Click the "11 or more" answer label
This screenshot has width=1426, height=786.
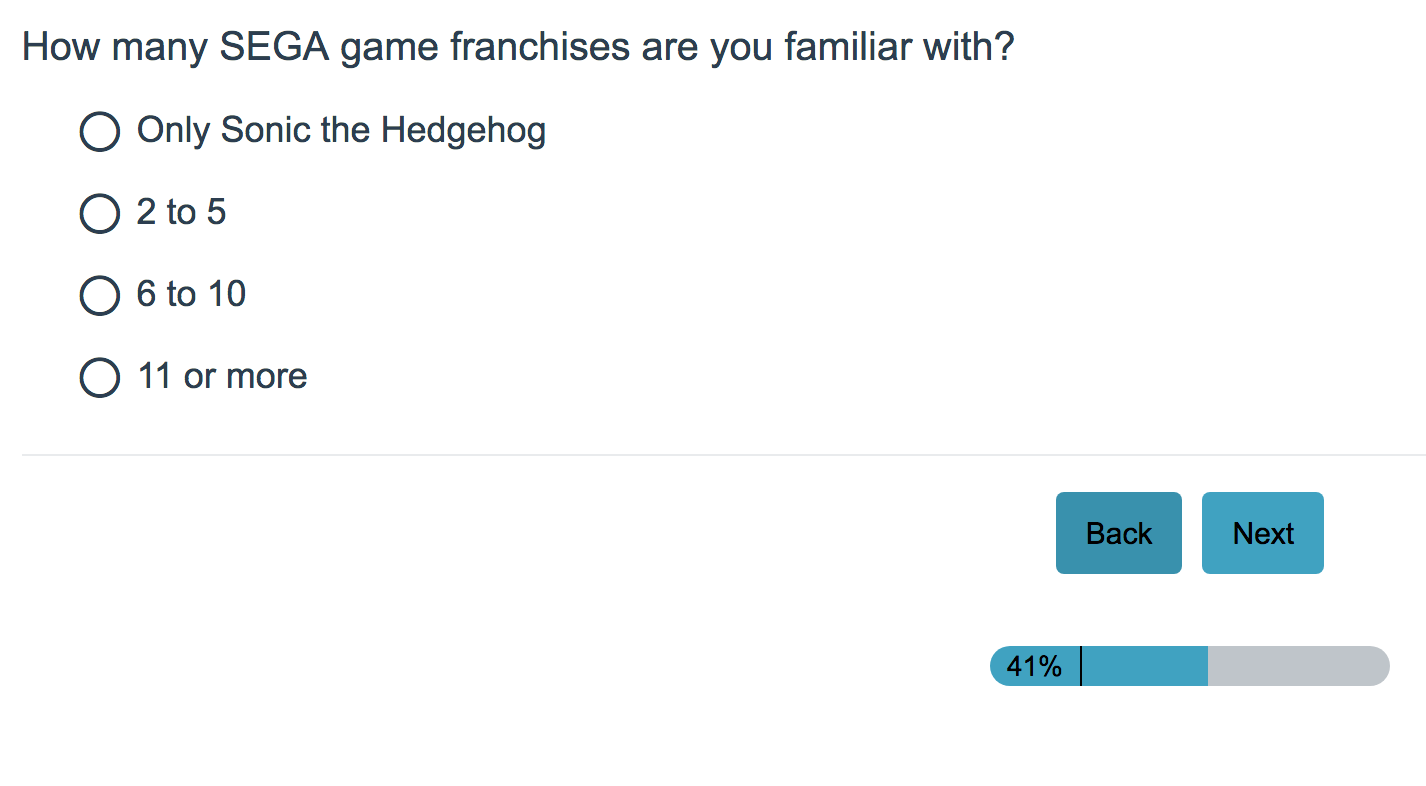pyautogui.click(x=222, y=376)
